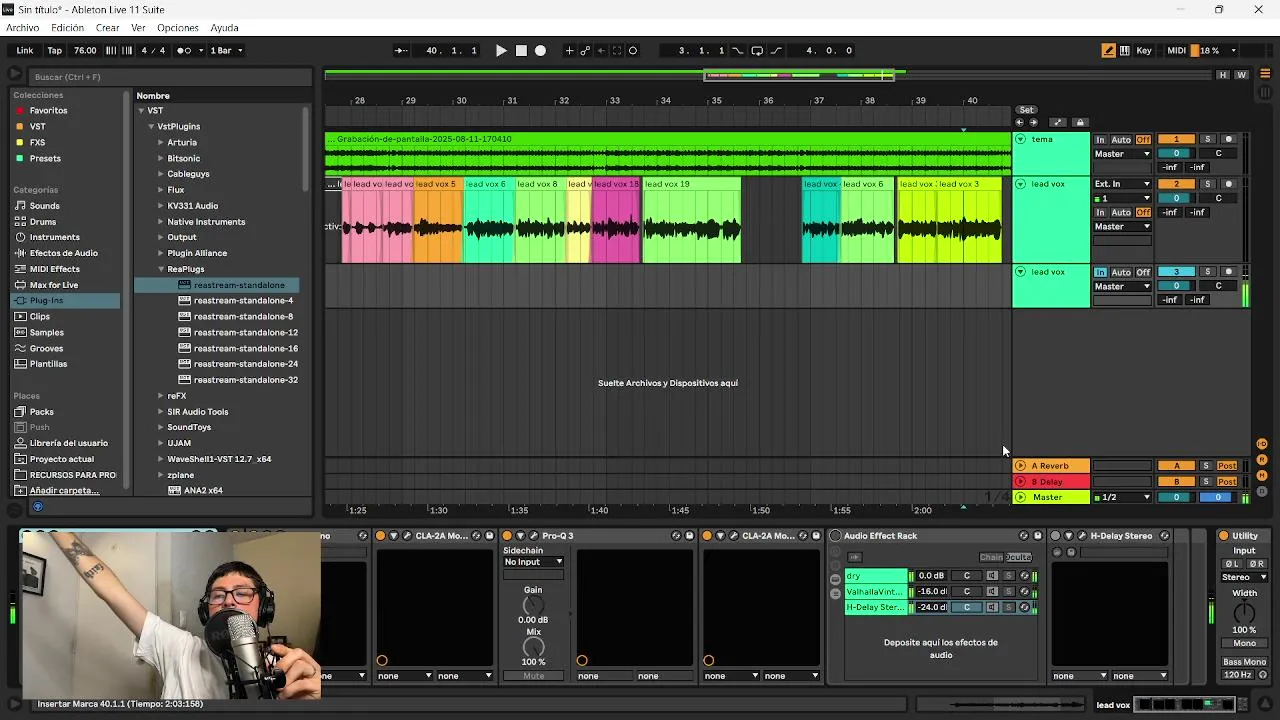Screen dimensions: 1280x720
Task: Select the lead vox 19 clip
Action: click(691, 184)
